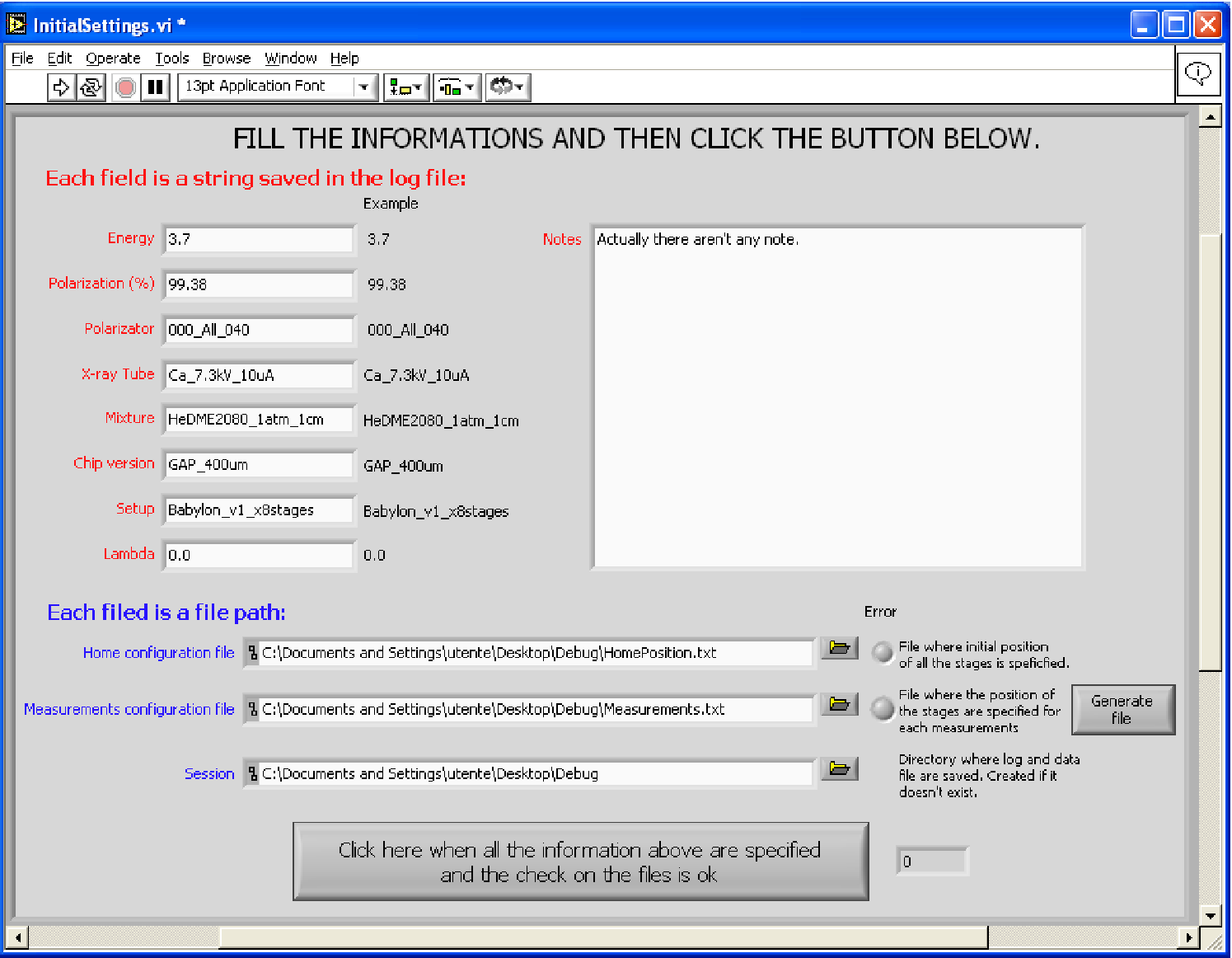Click path type icon of Home configuration file
Screen dimensions: 1232x958
[x=253, y=653]
